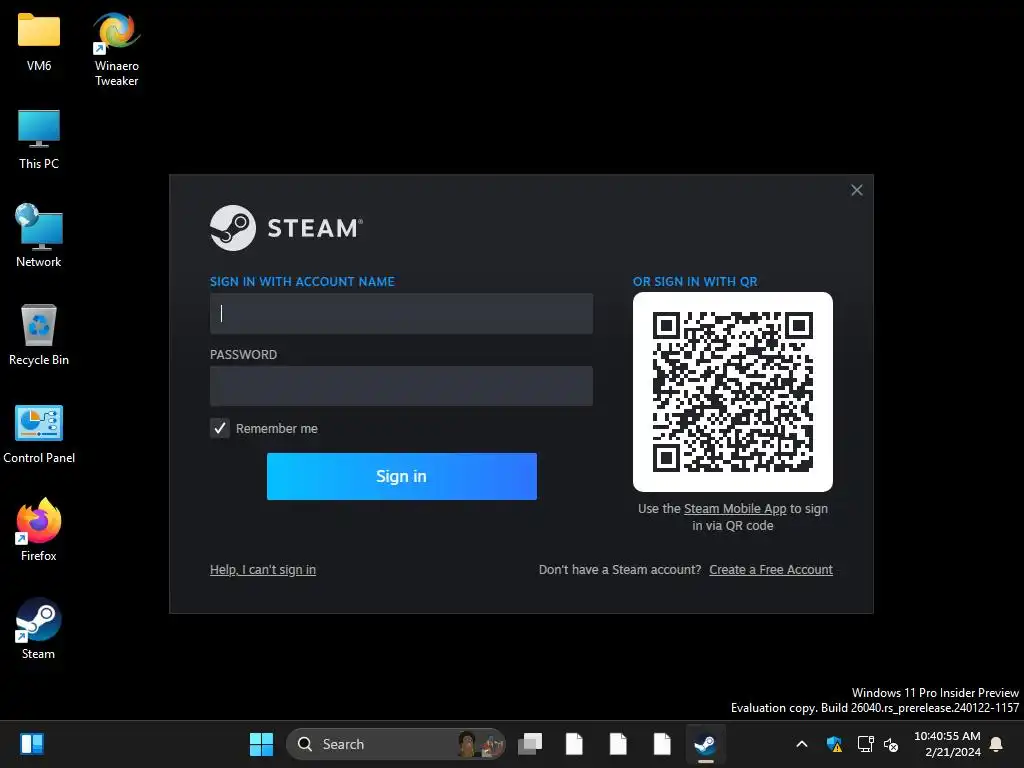Select the Winaero Tweaker desktop shortcut
1024x768 pixels.
click(116, 48)
